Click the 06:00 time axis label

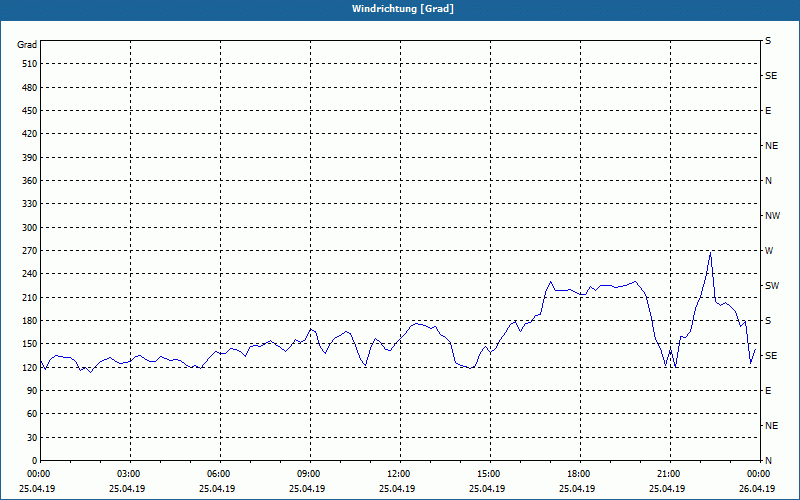point(219,474)
